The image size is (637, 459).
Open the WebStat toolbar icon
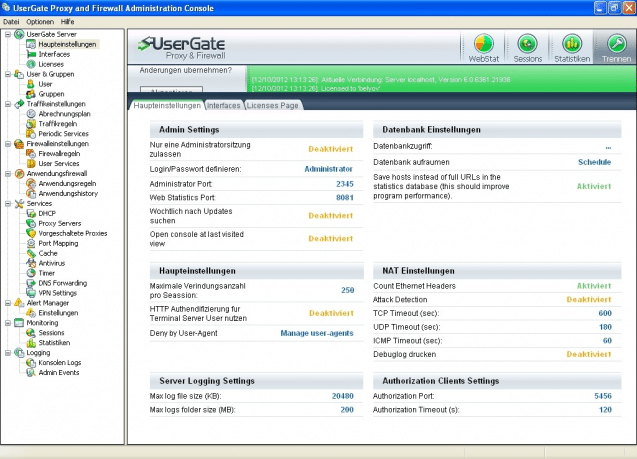coord(483,44)
